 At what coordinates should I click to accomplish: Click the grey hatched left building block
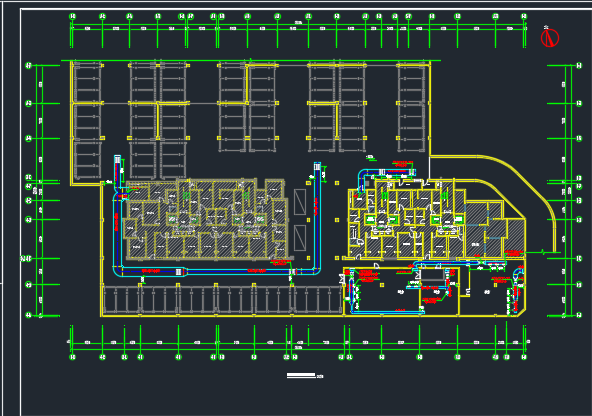point(206,220)
